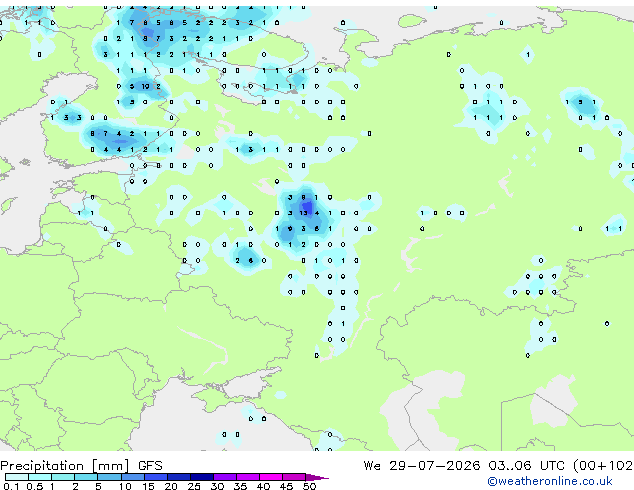
Task: Select the 40–45 mm magenta swatch
Action: tap(271, 477)
